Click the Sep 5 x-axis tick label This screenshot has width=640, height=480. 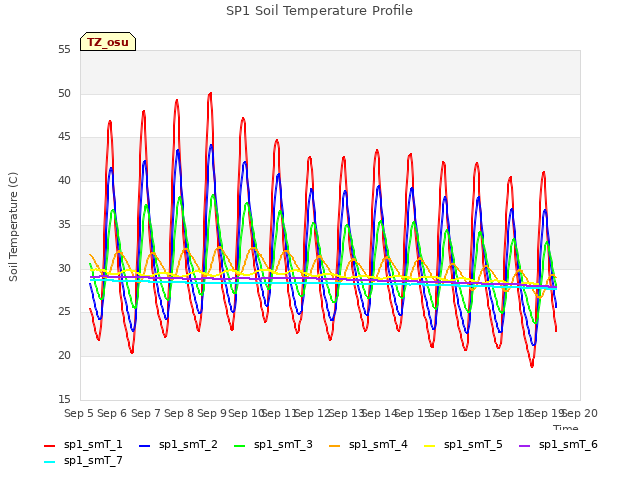point(79,413)
